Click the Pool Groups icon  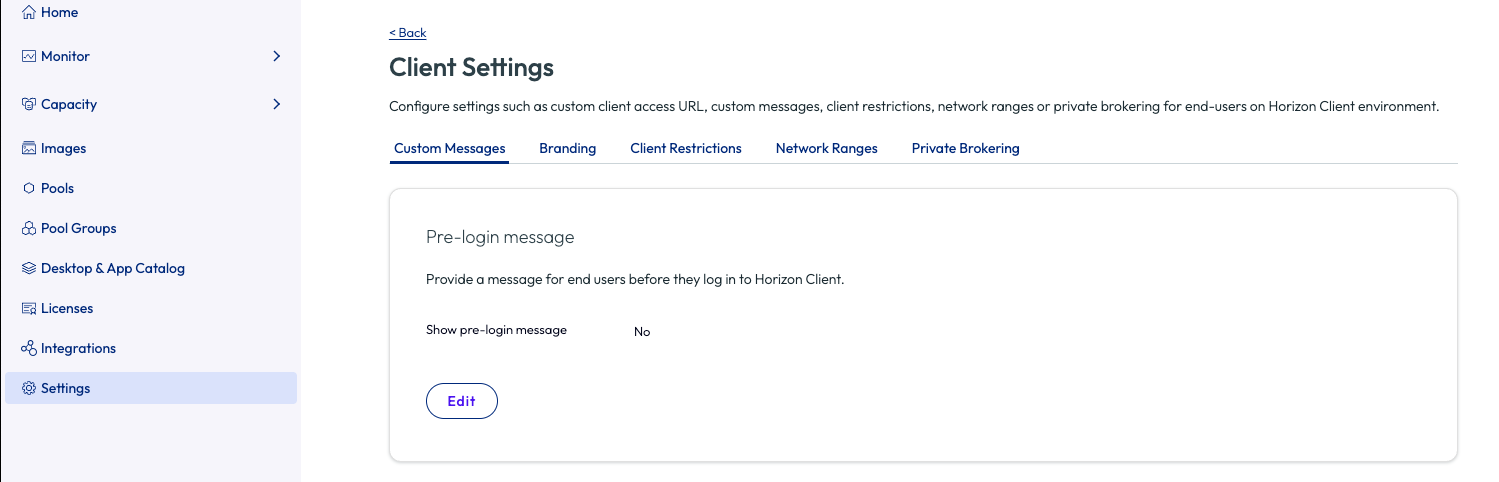(29, 229)
